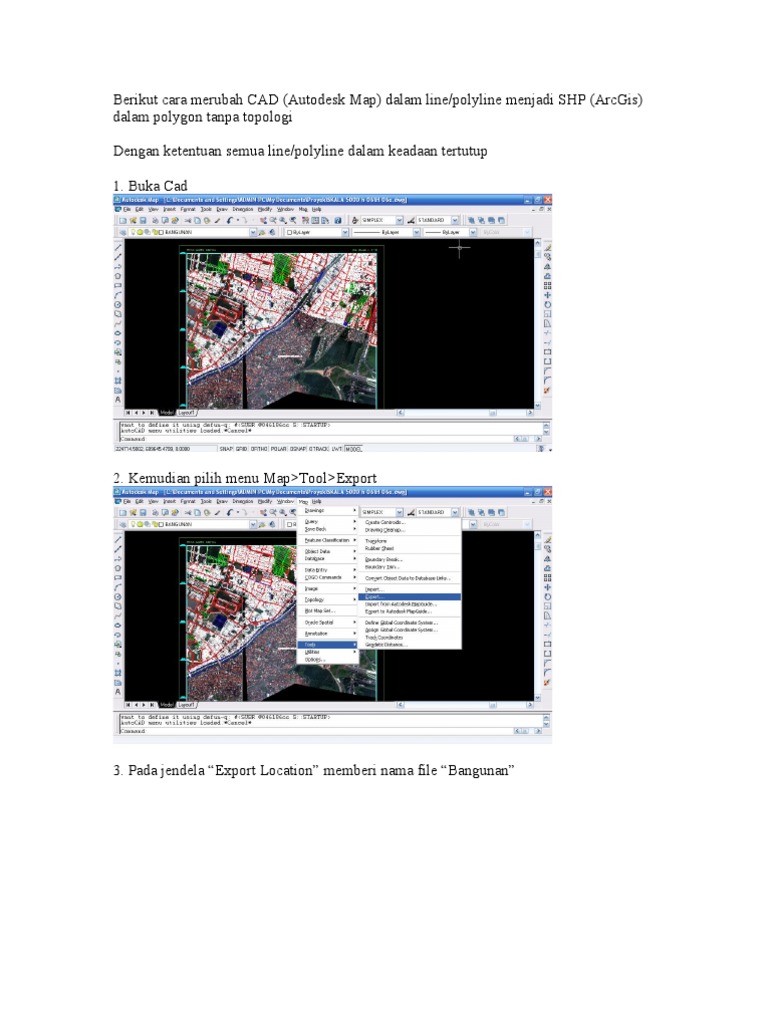The image size is (768, 1024).
Task: Toggle LWT in step 1 status bar
Action: pos(337,449)
